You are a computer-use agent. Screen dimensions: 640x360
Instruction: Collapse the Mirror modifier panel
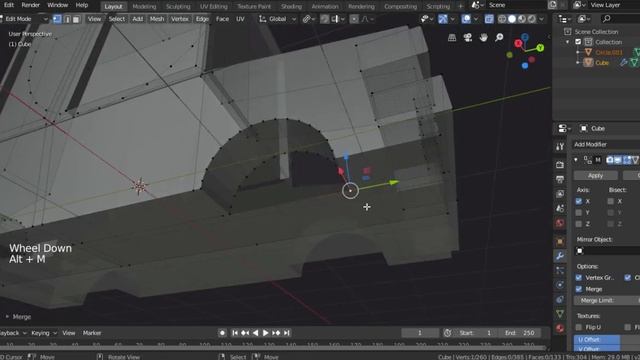click(576, 160)
